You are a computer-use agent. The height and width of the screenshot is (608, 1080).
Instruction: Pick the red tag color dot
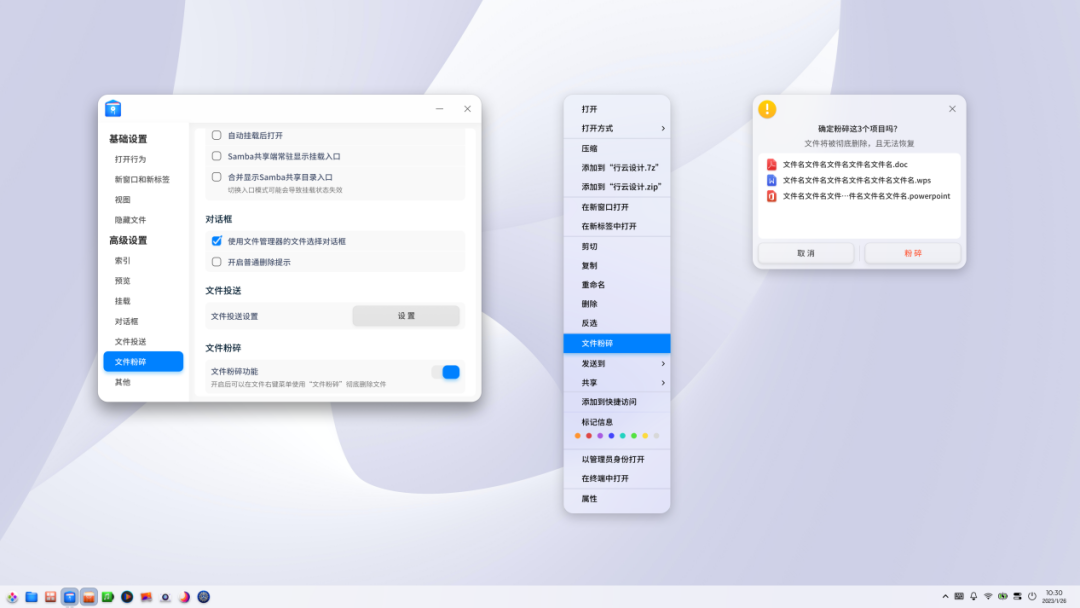tap(589, 436)
